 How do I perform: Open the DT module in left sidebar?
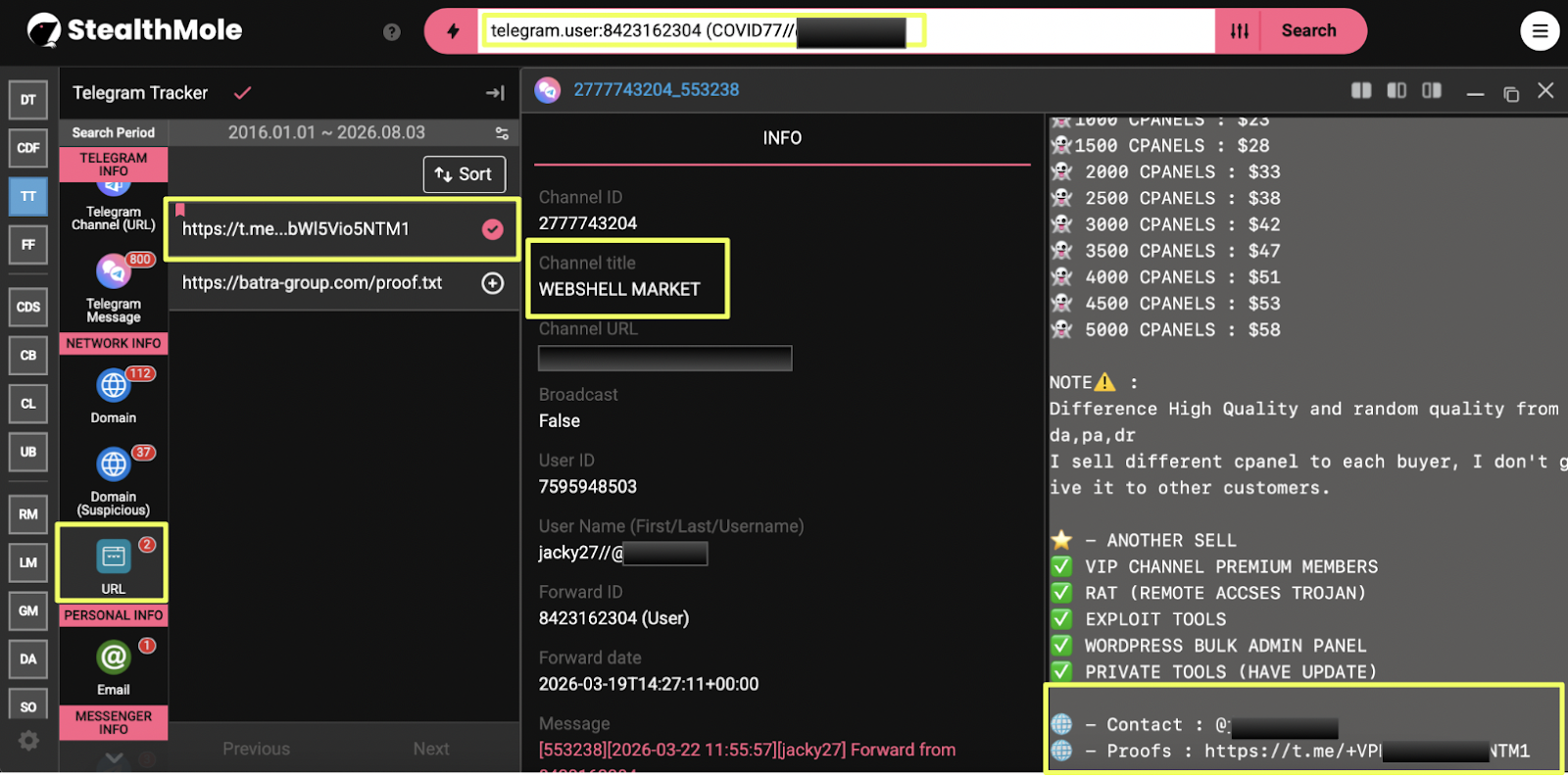[x=28, y=99]
